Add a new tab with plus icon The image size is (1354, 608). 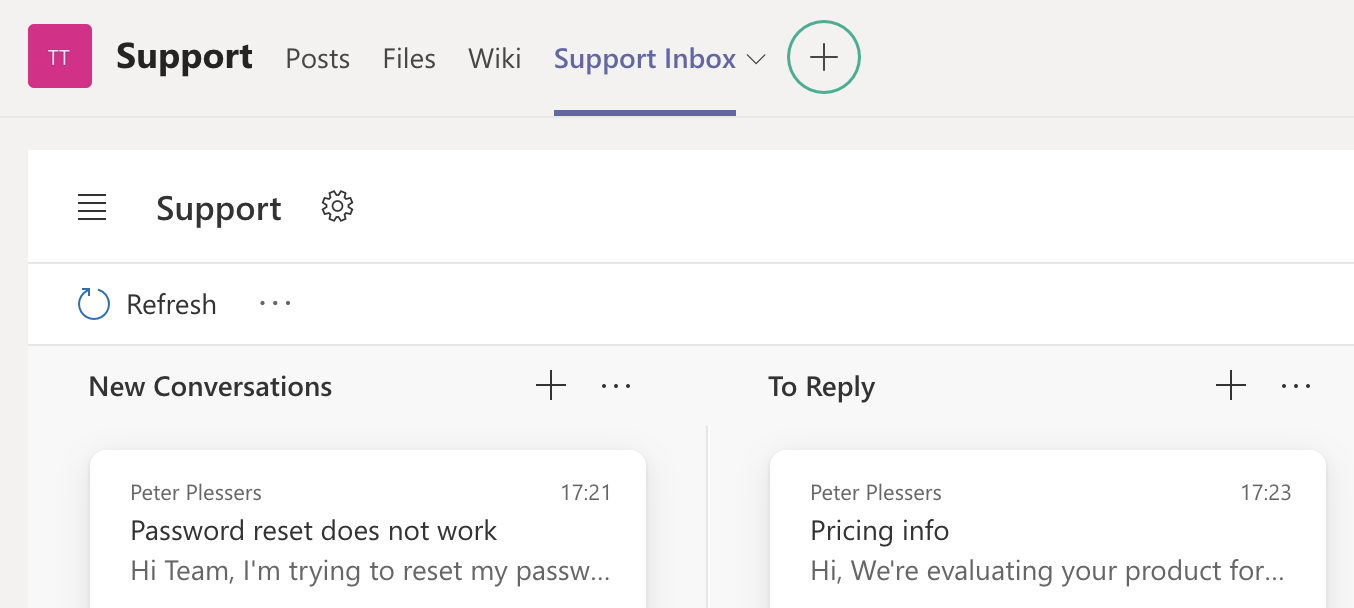823,58
